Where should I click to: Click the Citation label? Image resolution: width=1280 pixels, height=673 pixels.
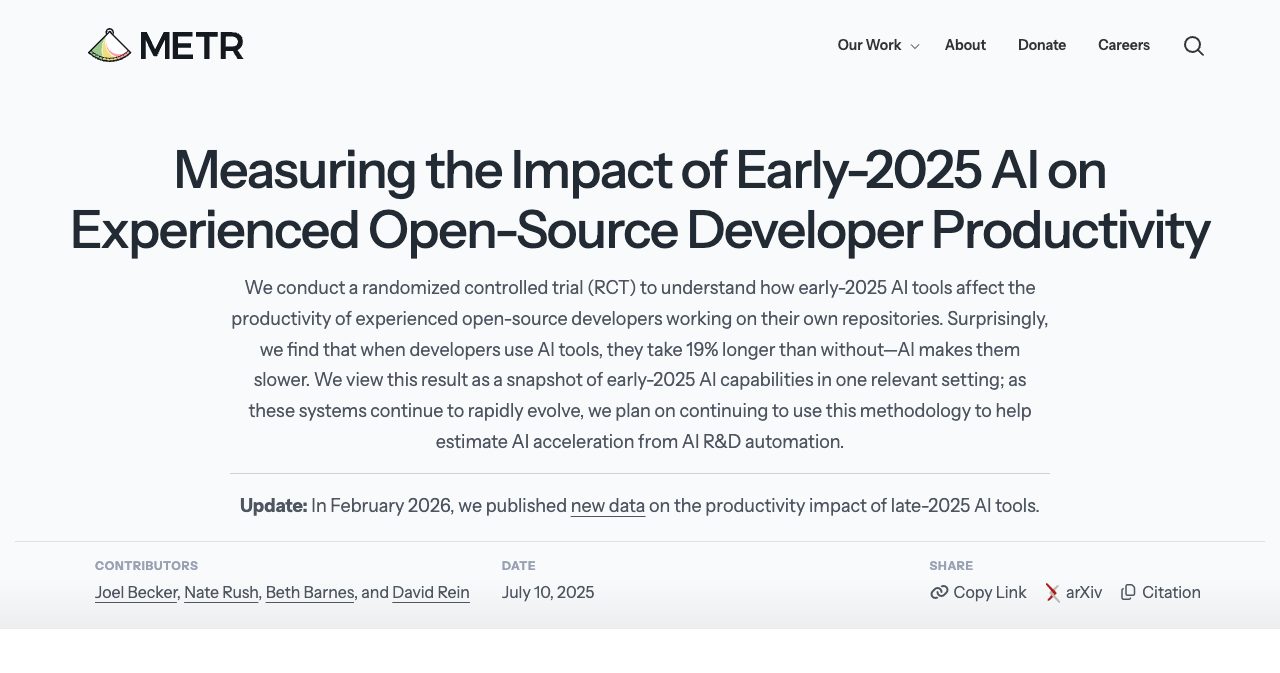(x=1171, y=592)
